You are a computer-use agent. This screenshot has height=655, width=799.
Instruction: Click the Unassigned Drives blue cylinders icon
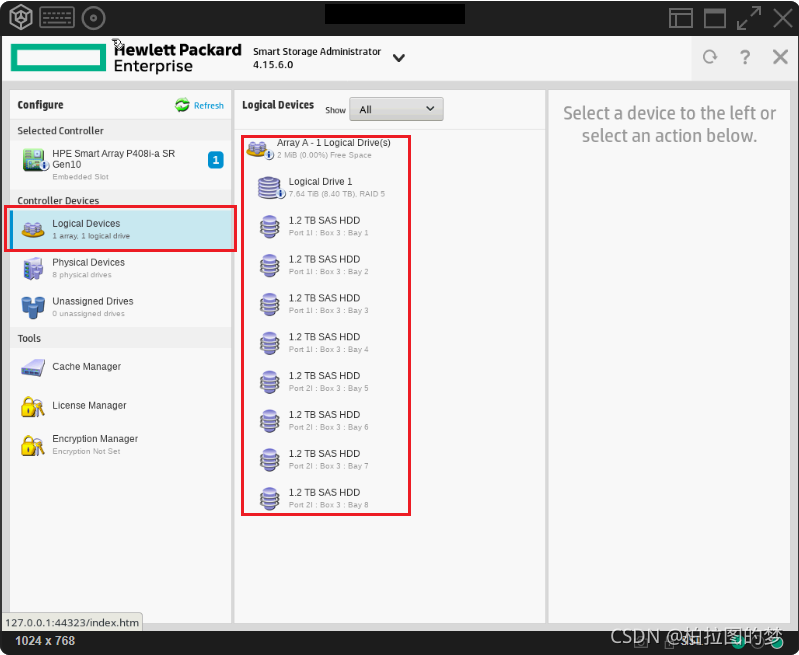pos(33,307)
